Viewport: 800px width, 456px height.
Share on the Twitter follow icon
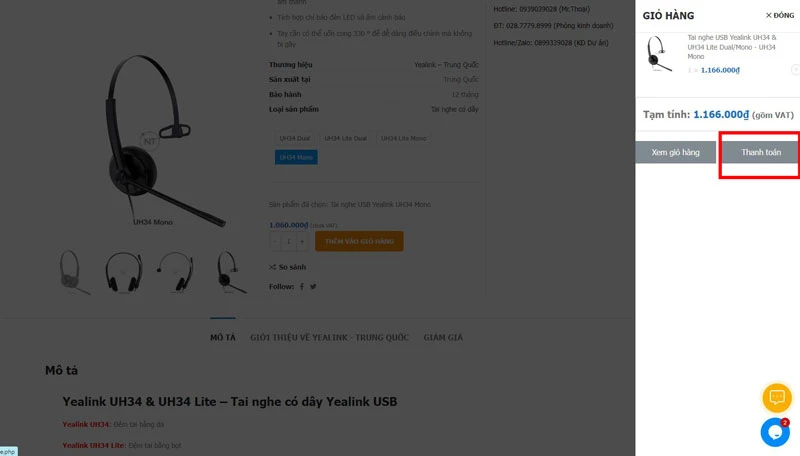point(313,287)
